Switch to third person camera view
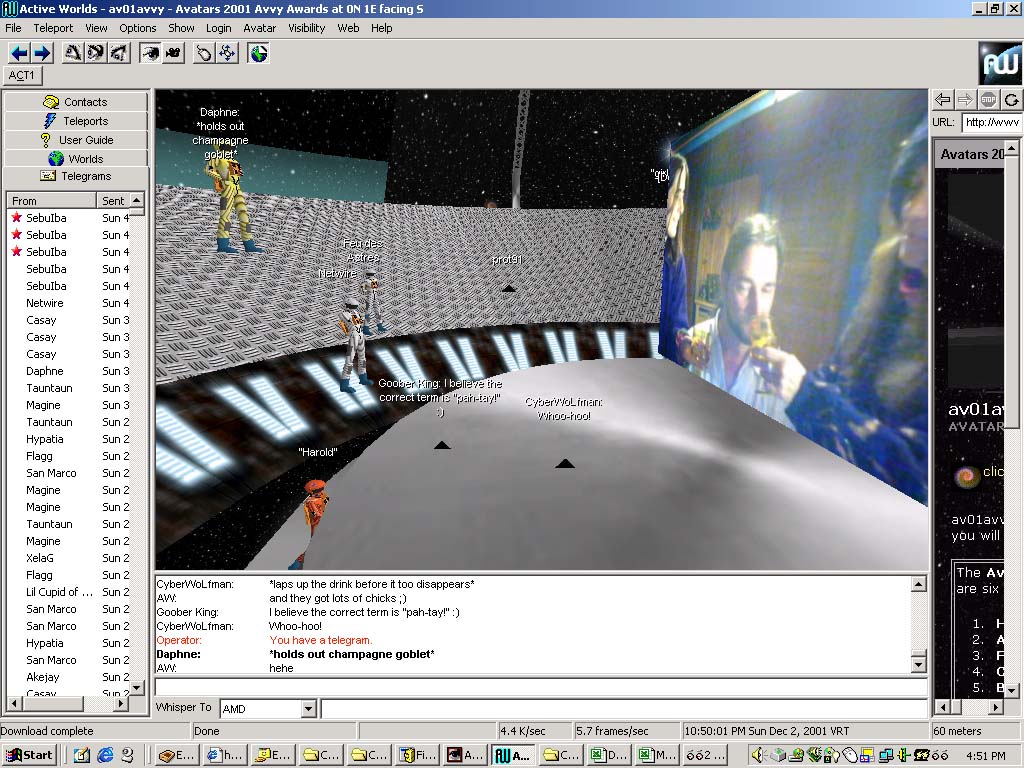This screenshot has width=1024, height=768. tap(173, 53)
